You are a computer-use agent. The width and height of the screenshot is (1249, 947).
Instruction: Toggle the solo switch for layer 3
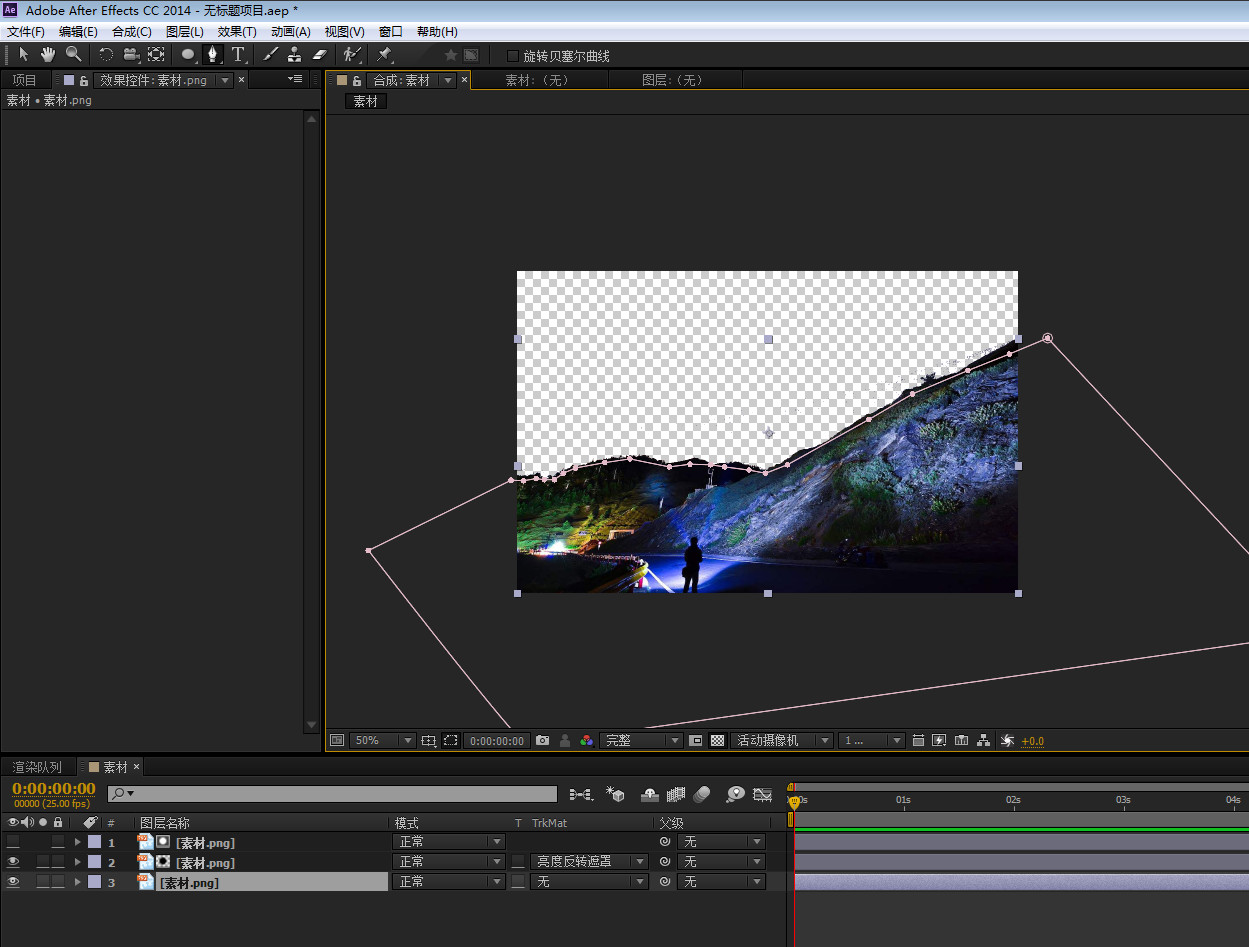[x=43, y=882]
